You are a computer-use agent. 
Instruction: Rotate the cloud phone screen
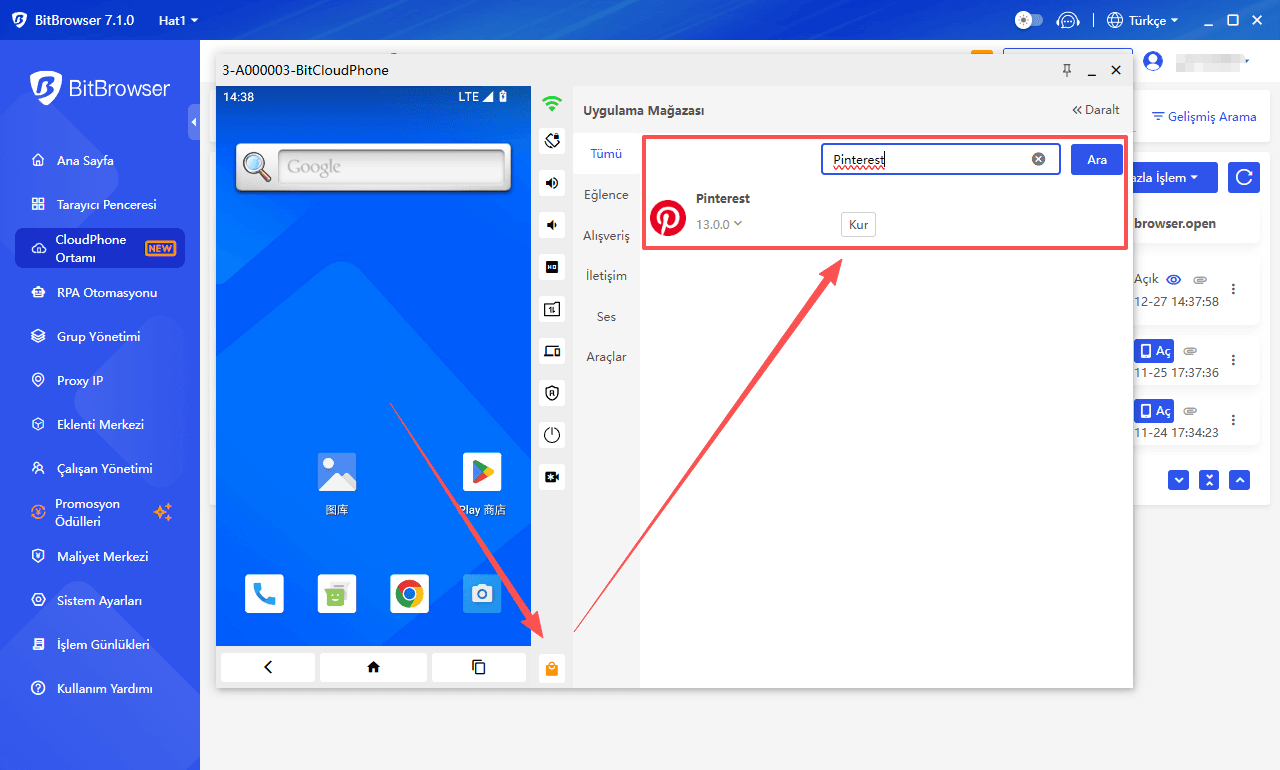click(551, 140)
